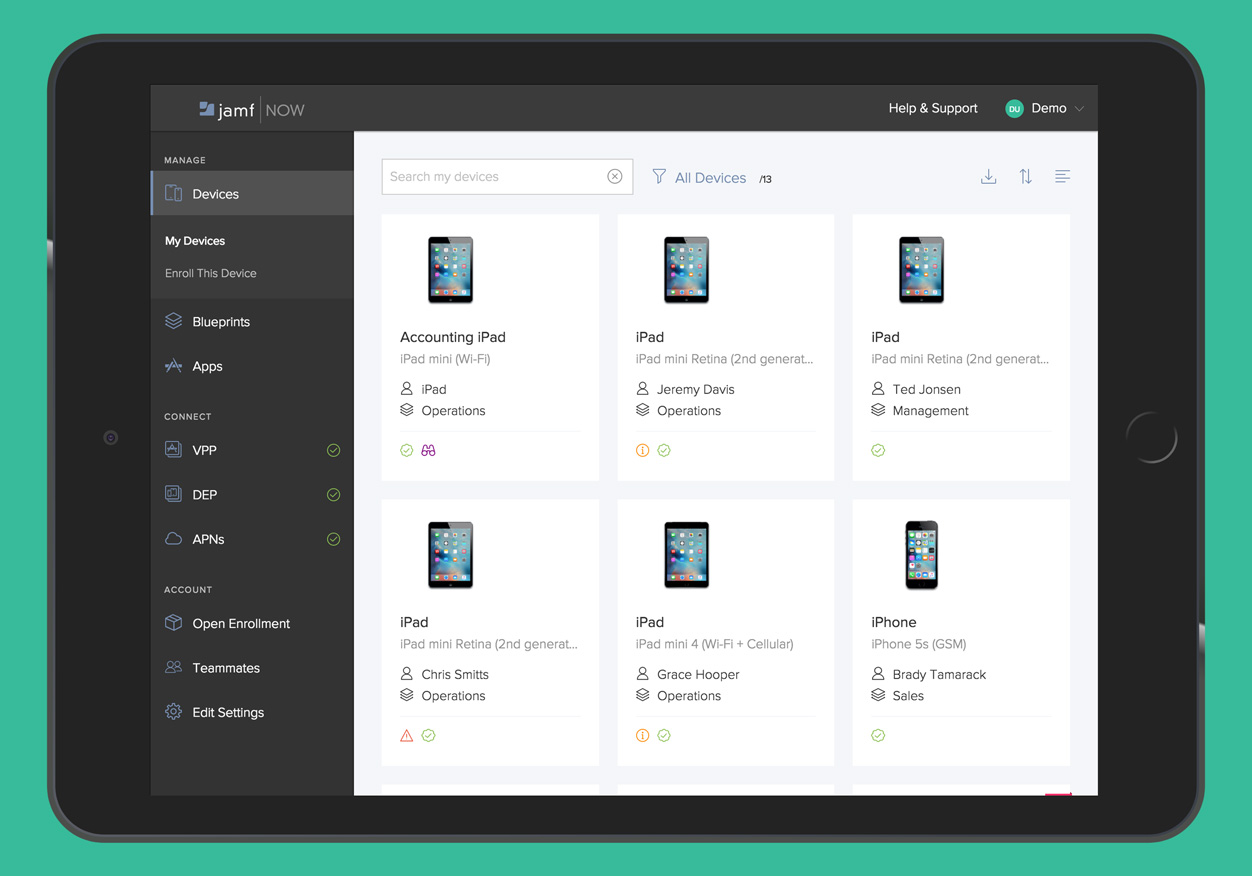This screenshot has width=1252, height=876.
Task: Click the Jeremy Davis user name
Action: point(696,389)
